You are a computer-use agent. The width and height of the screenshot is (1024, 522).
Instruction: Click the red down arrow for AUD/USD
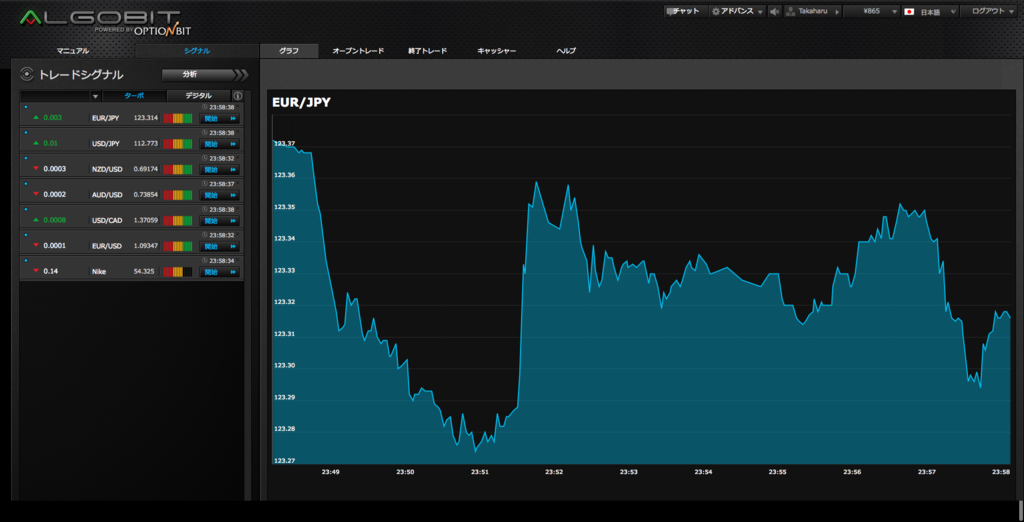click(x=36, y=195)
